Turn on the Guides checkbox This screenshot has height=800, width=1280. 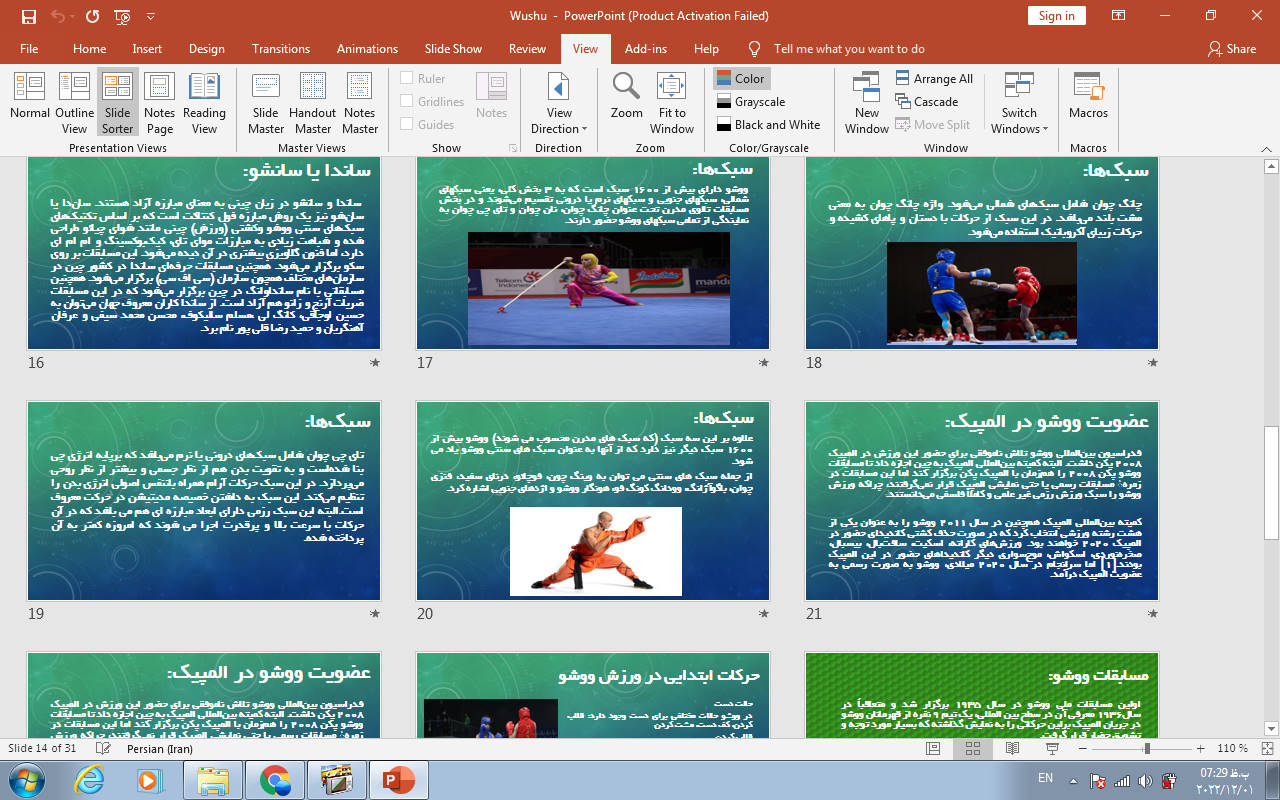tap(407, 124)
